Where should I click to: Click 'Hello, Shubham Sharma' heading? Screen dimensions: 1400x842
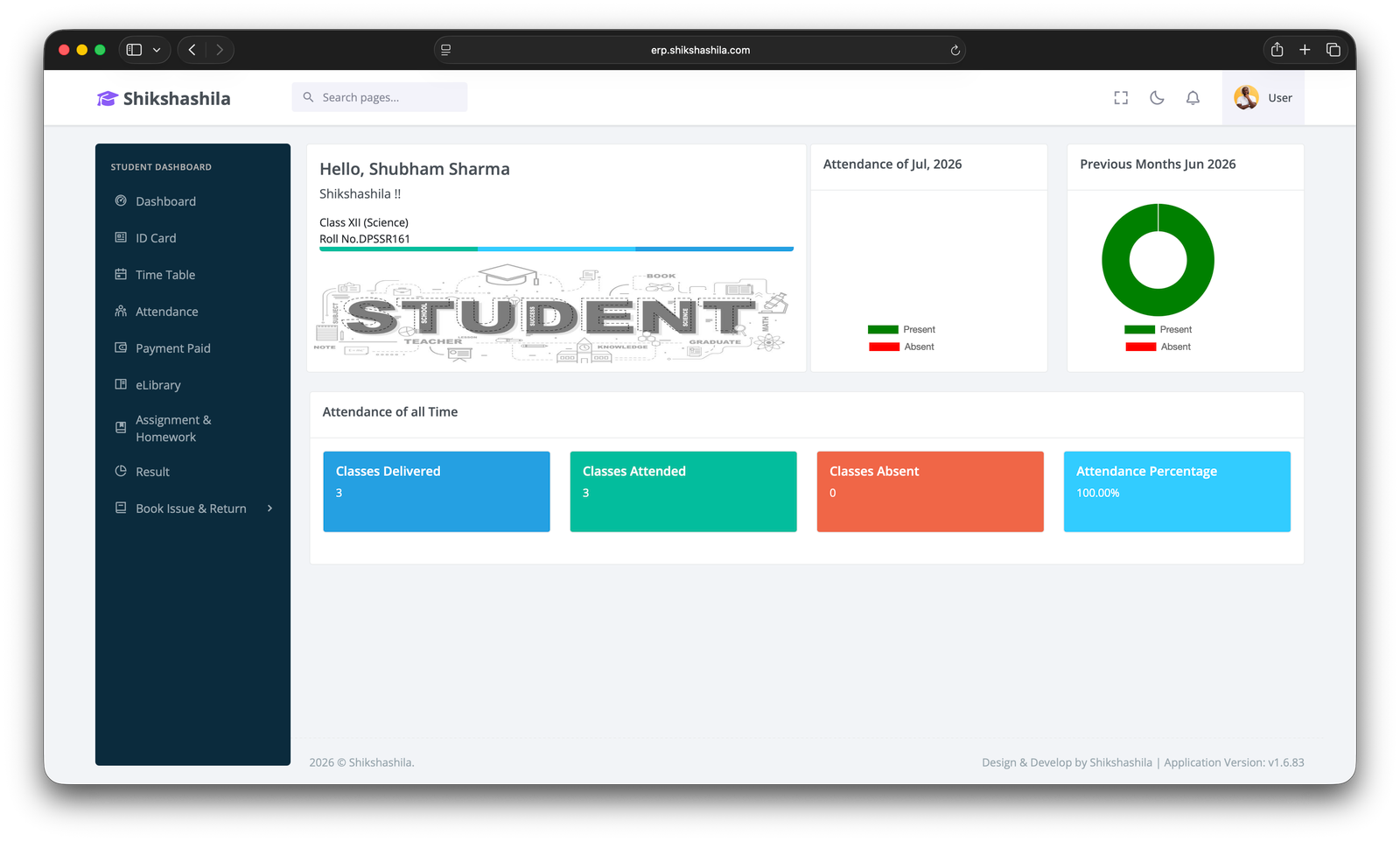click(x=415, y=169)
